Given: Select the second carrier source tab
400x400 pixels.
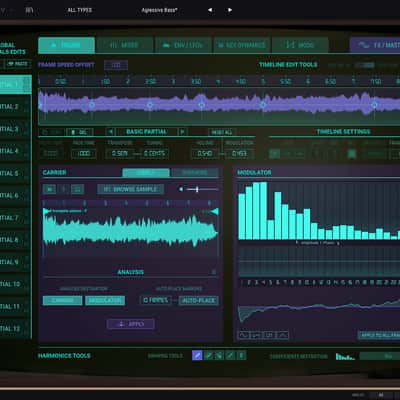Looking at the screenshot, I should tap(195, 172).
